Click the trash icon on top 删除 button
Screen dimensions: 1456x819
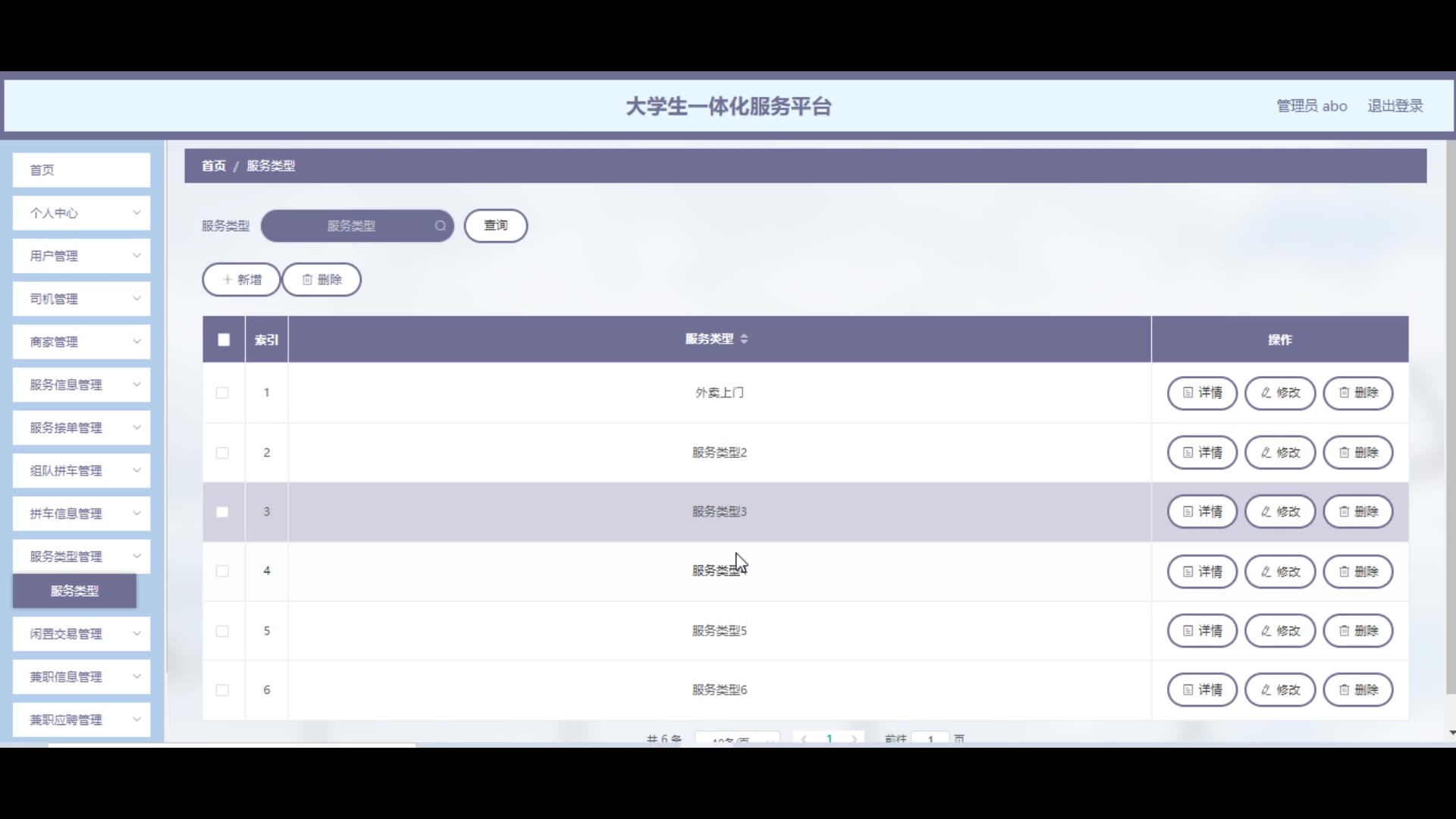click(307, 280)
